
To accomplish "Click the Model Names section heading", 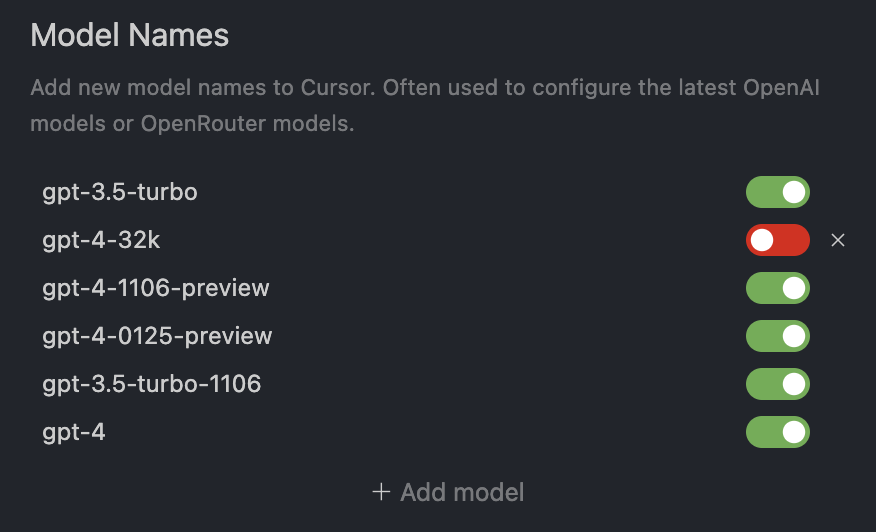I will 130,36.
